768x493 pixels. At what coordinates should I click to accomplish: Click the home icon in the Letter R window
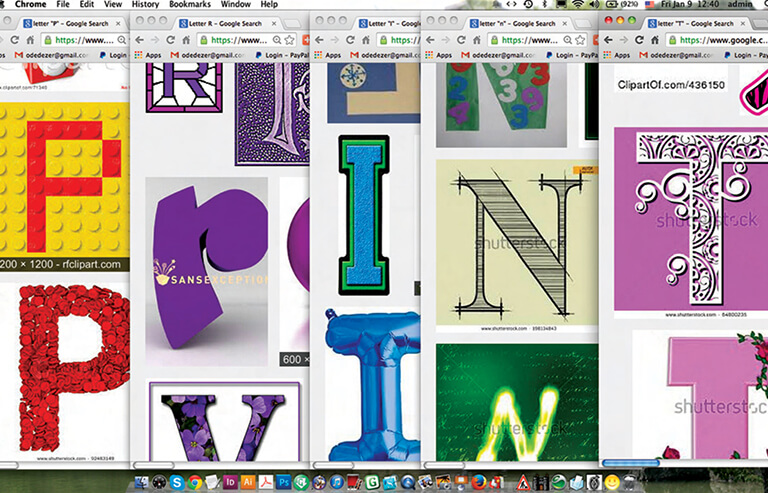click(x=187, y=40)
